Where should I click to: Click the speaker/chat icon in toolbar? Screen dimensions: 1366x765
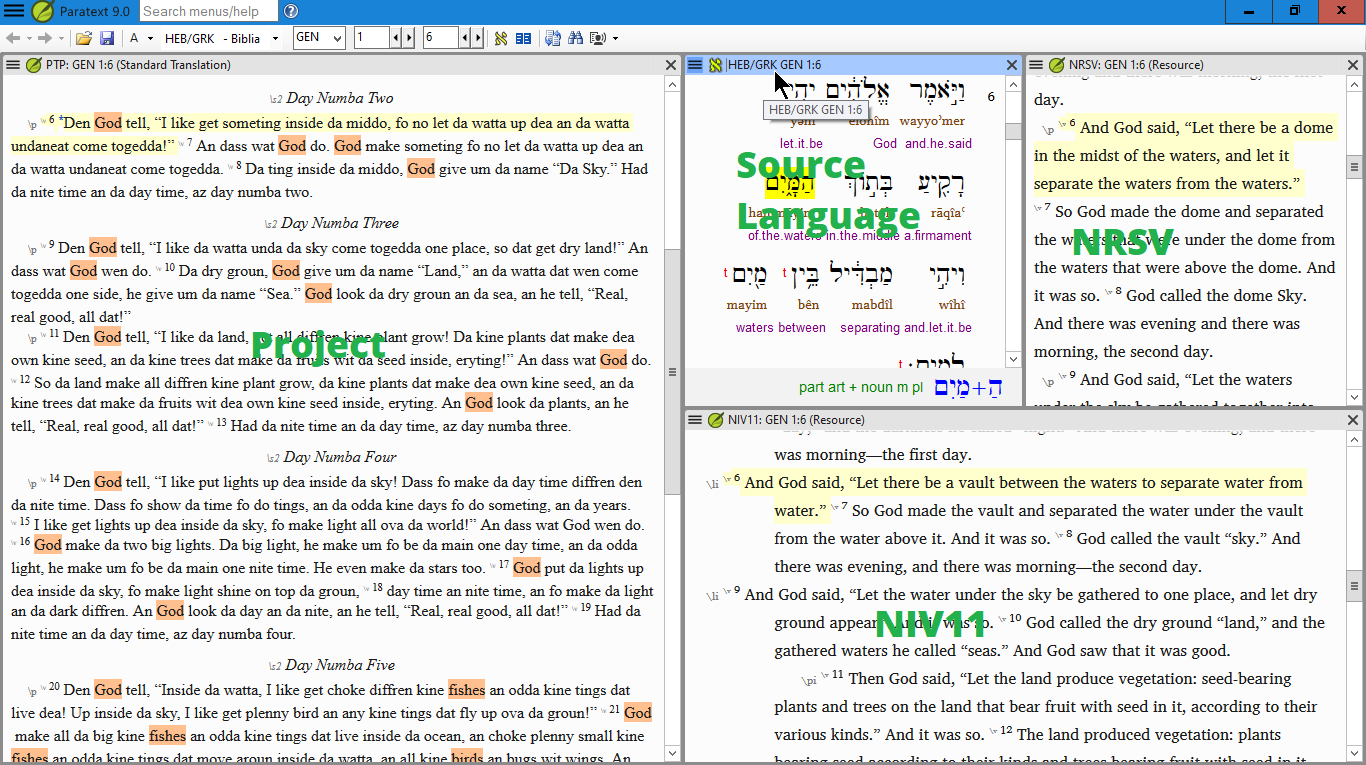[x=598, y=38]
